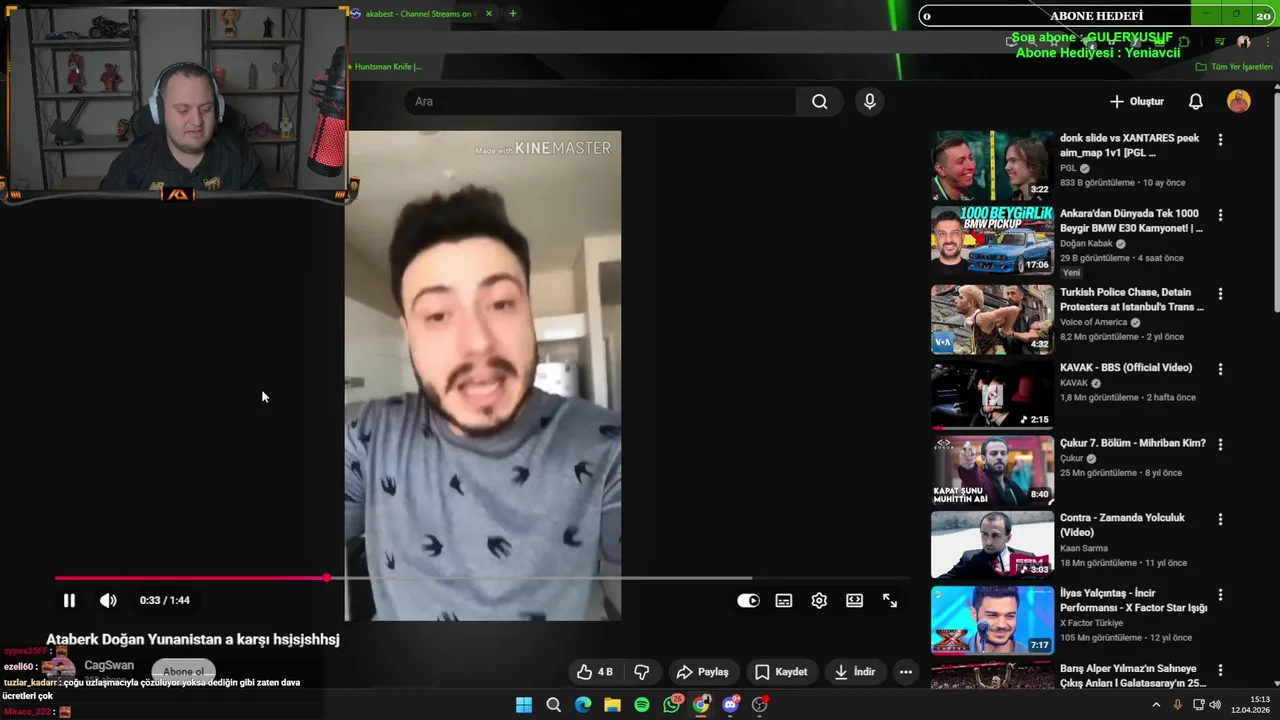Open options for the 'KAVAK - BBS' video
The width and height of the screenshot is (1280, 720).
click(x=1220, y=369)
